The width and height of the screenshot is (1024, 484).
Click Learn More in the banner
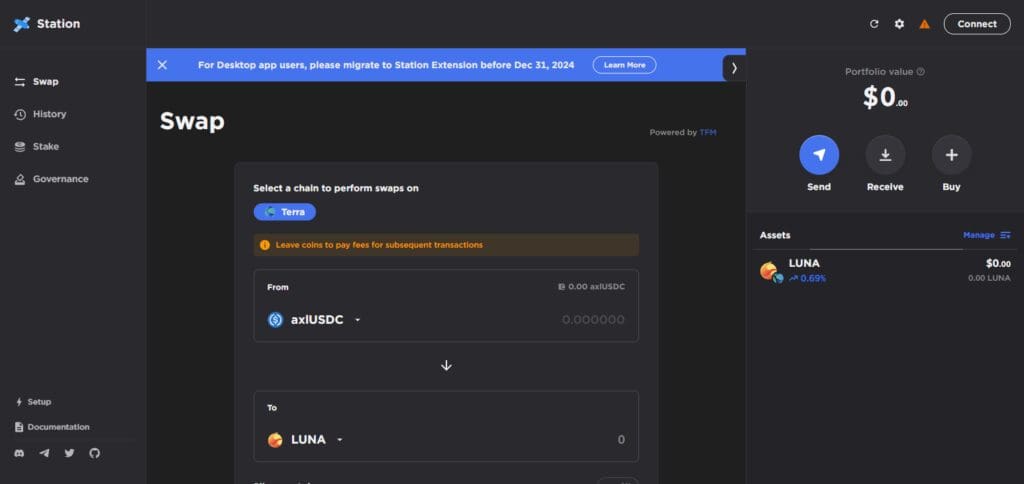(x=624, y=65)
